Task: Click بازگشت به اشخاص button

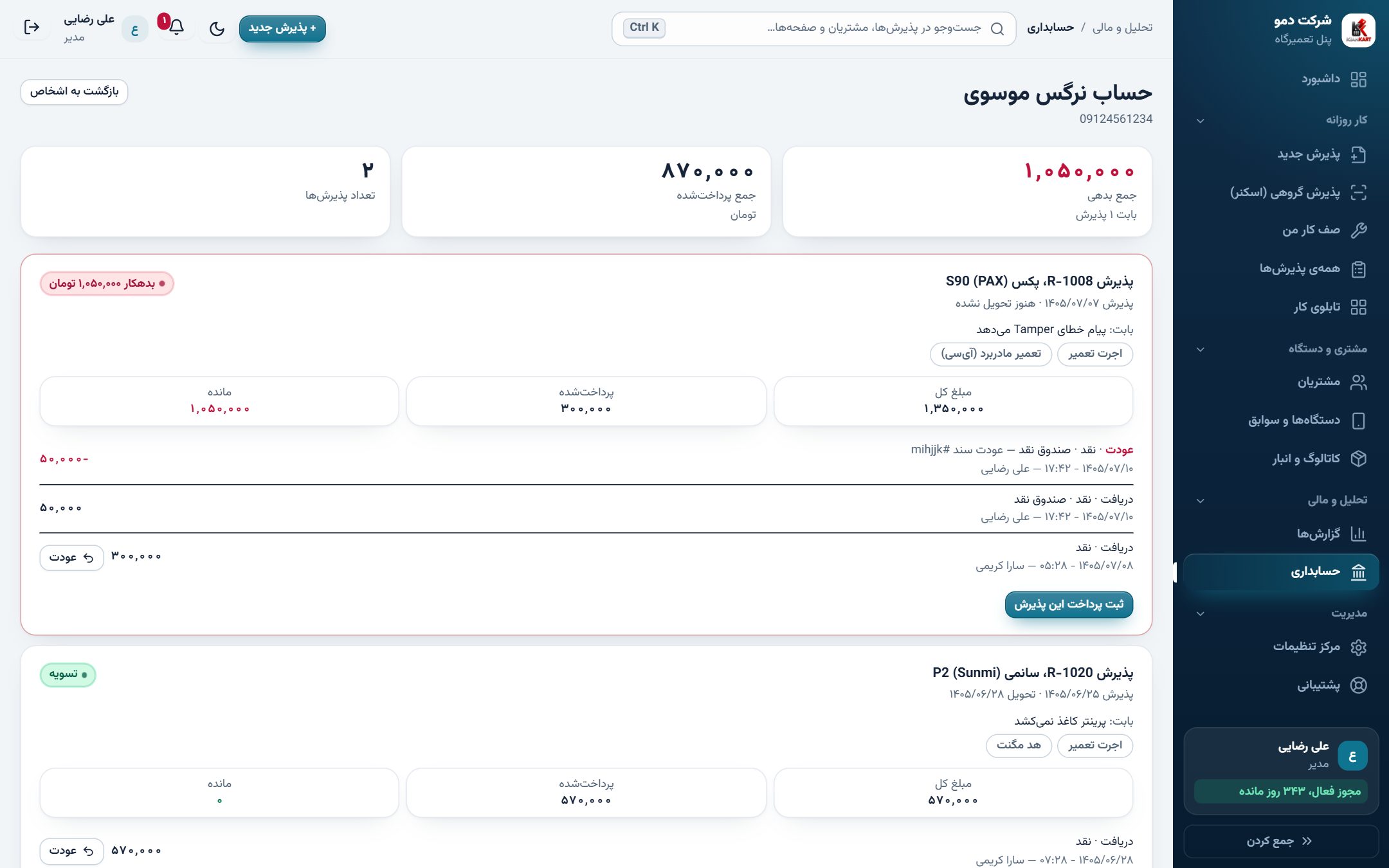Action: pos(75,91)
